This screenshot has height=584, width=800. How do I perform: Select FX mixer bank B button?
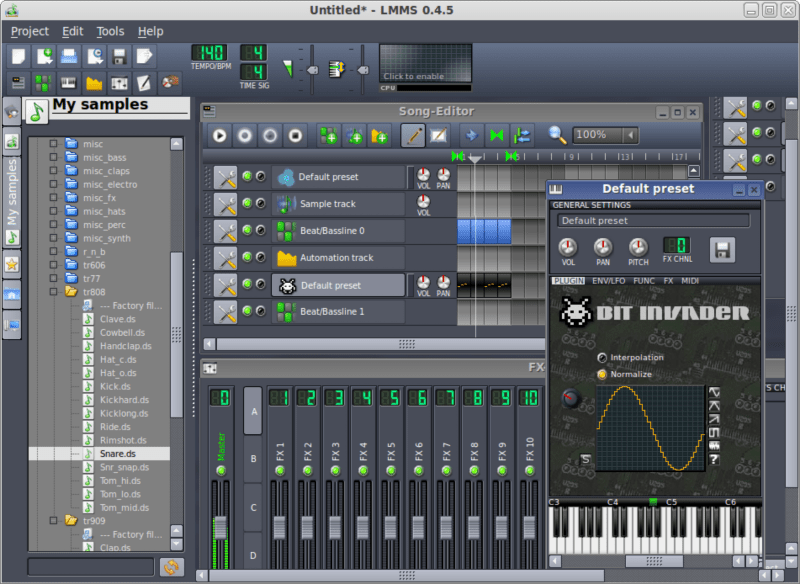[253, 459]
